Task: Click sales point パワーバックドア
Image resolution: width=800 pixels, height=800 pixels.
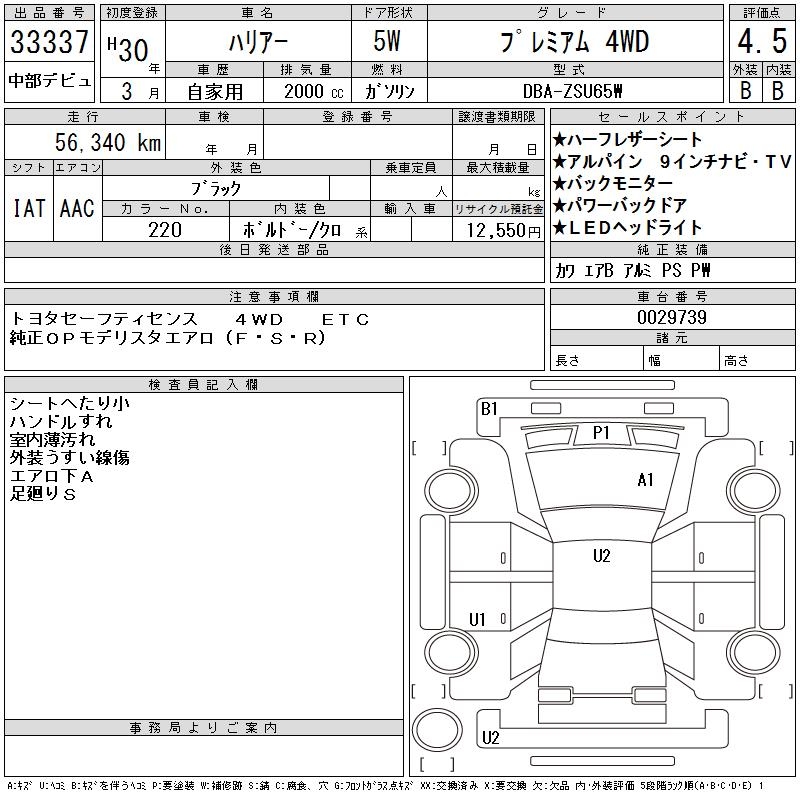Action: tap(620, 206)
